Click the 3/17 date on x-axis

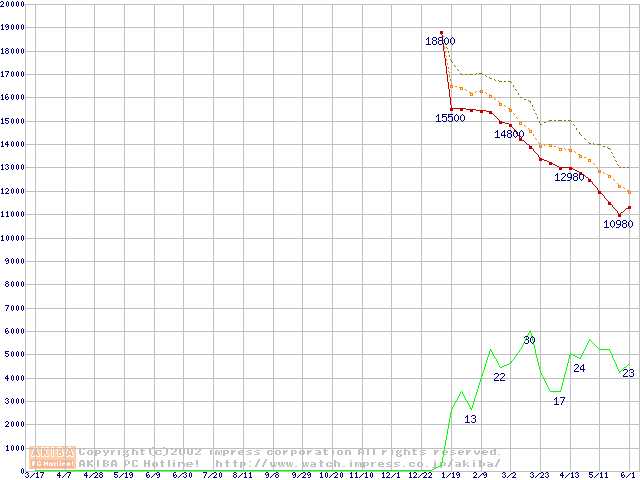coord(34,475)
